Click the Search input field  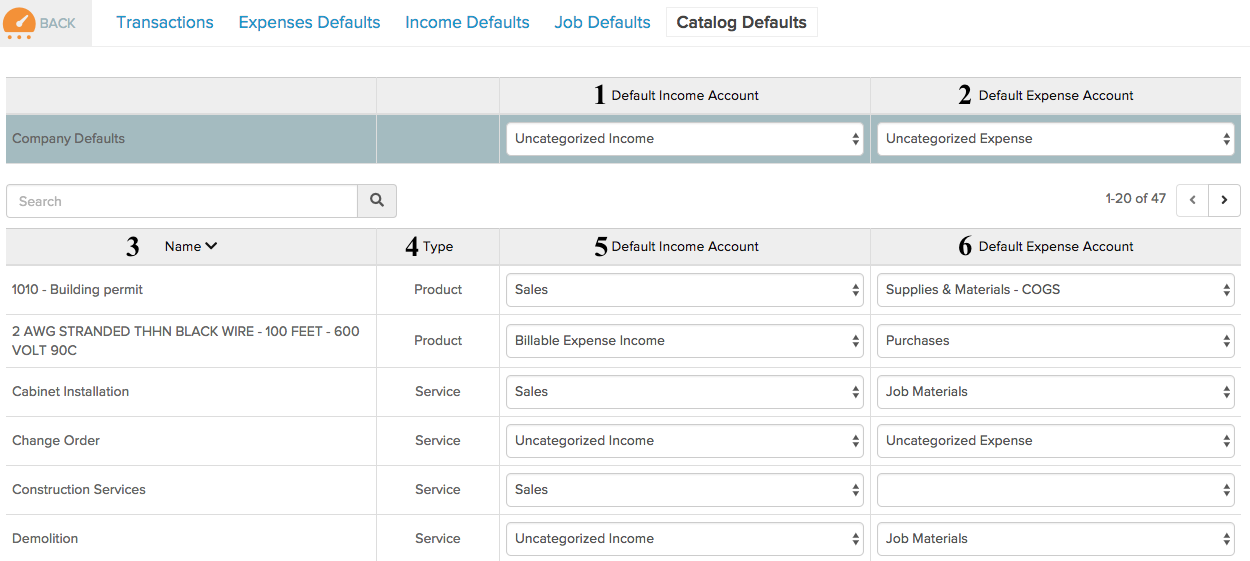click(x=182, y=201)
